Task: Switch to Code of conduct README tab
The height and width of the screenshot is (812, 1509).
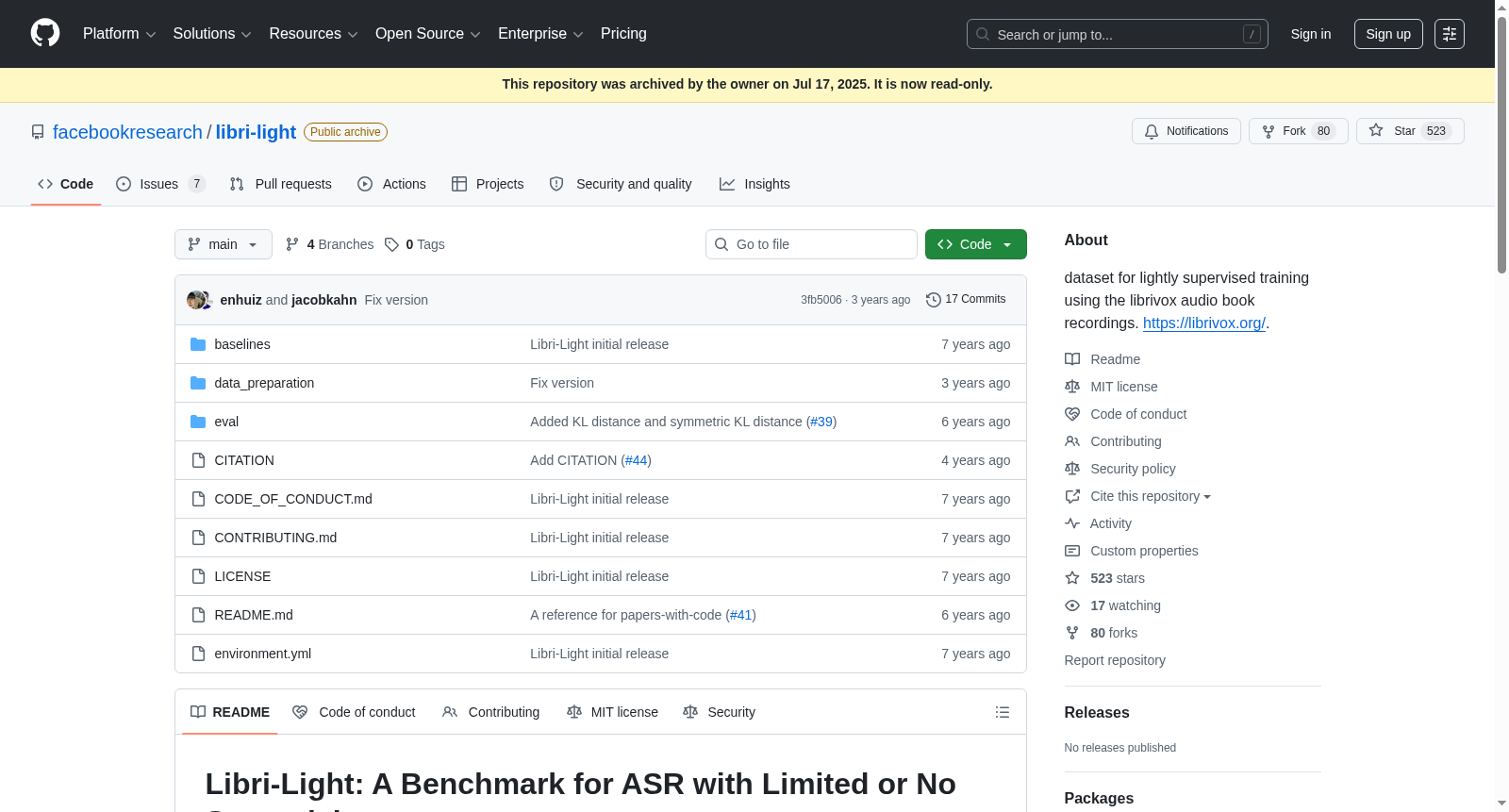Action: [355, 712]
